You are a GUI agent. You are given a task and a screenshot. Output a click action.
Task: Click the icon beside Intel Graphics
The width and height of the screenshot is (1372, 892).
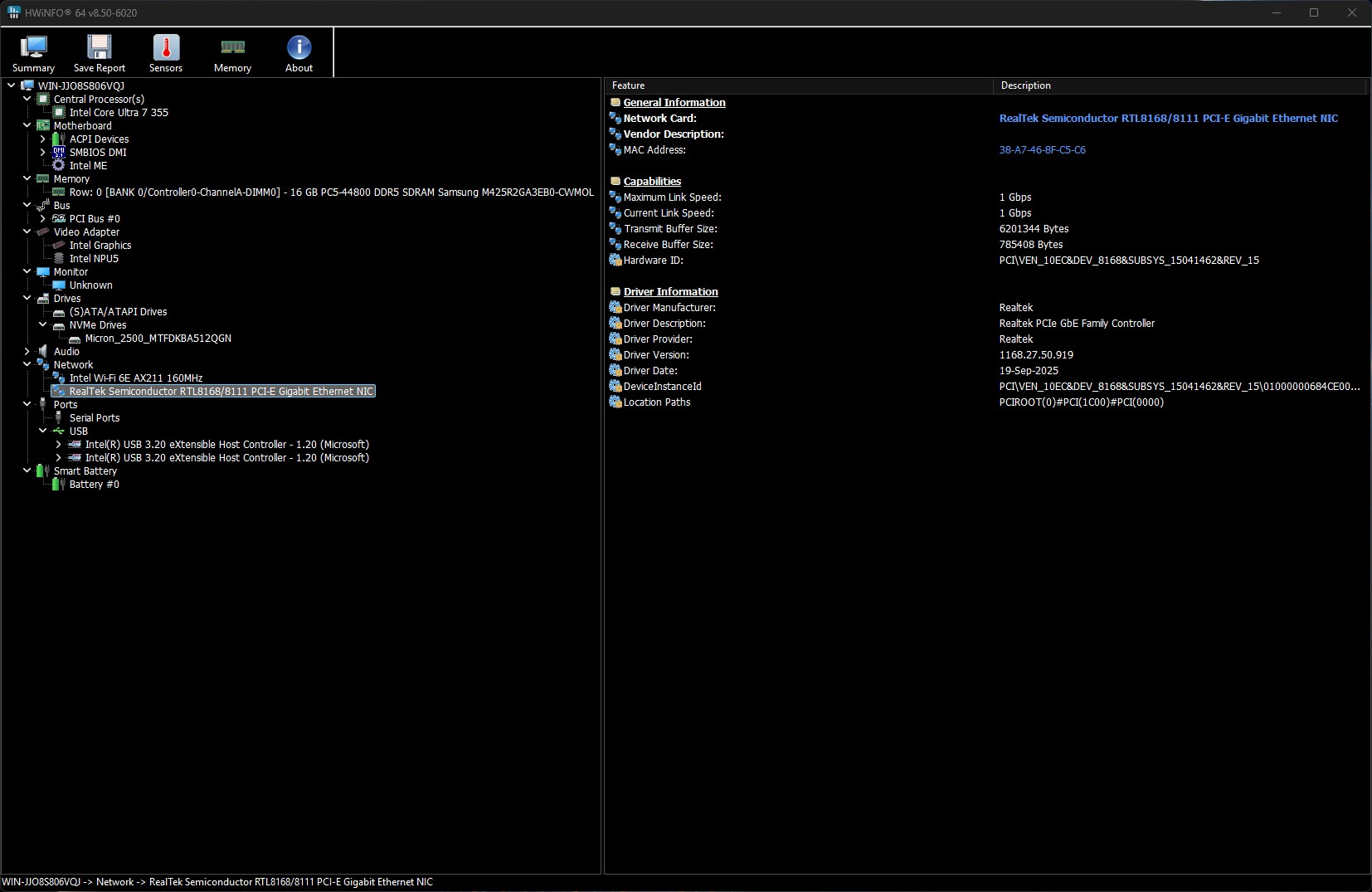(59, 246)
